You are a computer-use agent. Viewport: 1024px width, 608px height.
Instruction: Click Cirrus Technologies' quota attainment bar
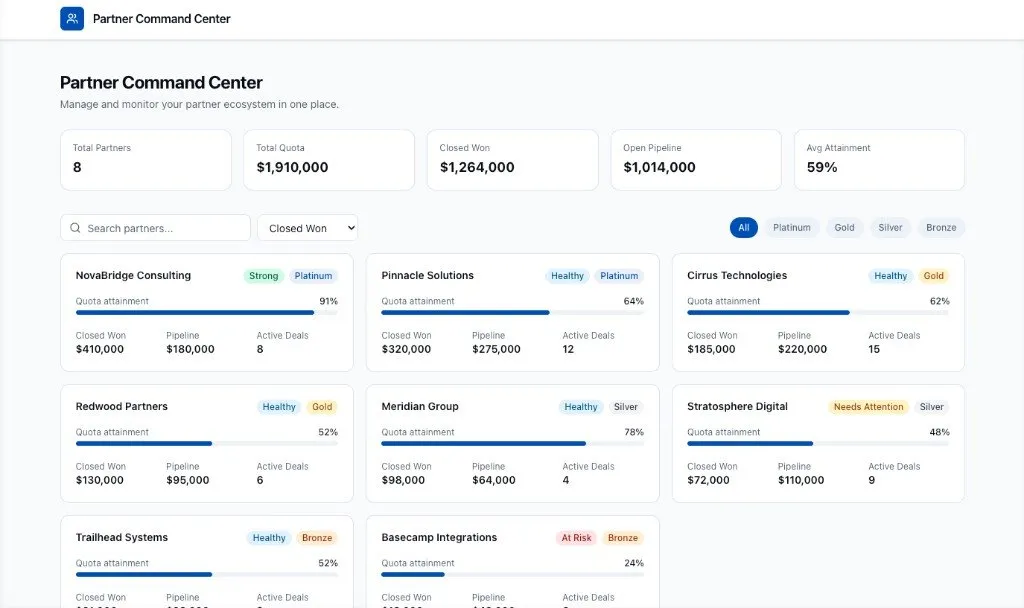(818, 313)
